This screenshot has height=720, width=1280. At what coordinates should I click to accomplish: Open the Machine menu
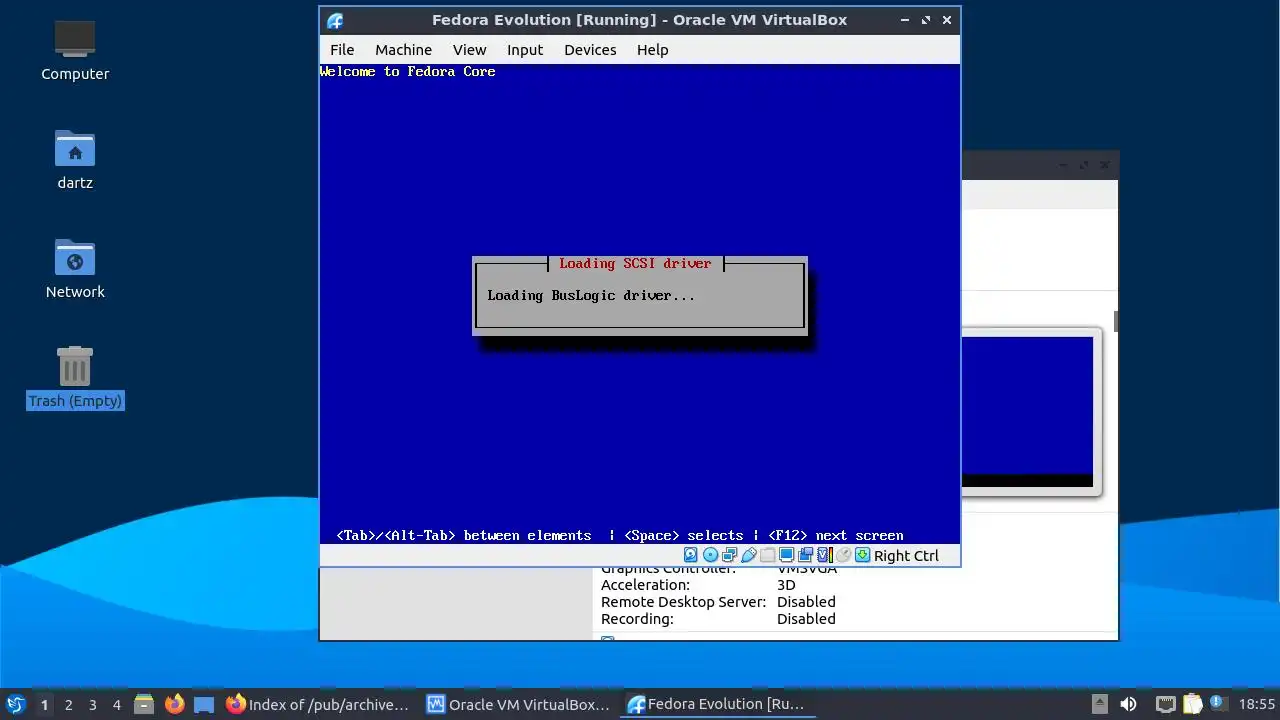[x=403, y=50]
